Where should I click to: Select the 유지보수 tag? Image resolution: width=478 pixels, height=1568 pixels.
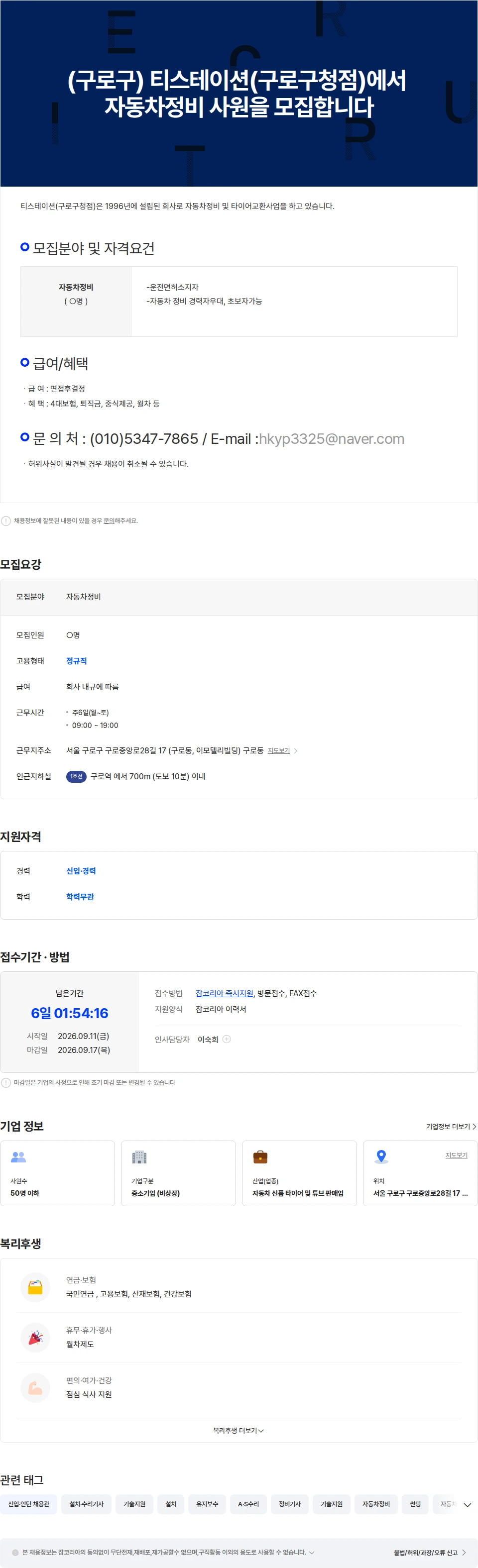click(x=207, y=1504)
